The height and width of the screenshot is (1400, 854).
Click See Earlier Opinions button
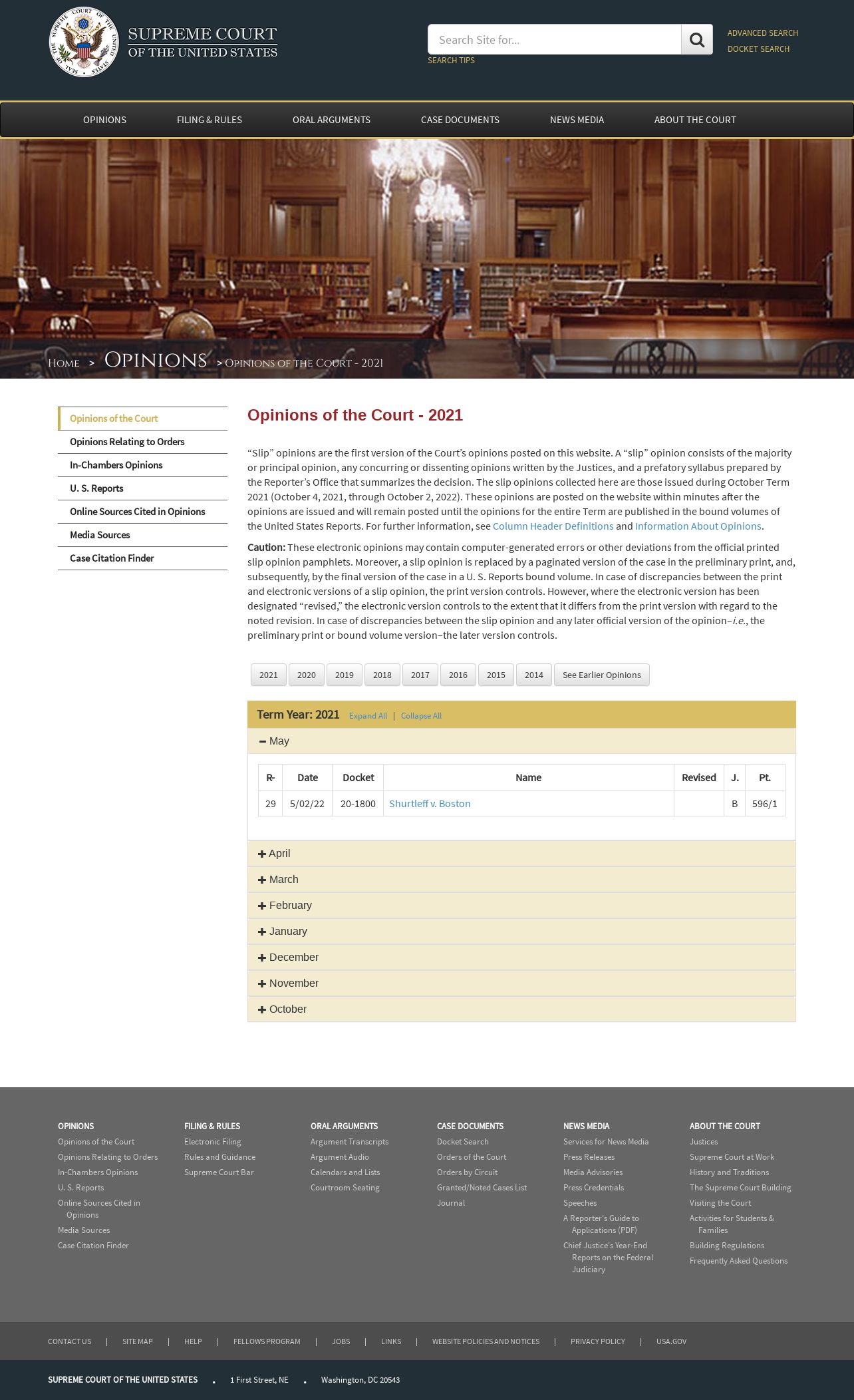602,675
